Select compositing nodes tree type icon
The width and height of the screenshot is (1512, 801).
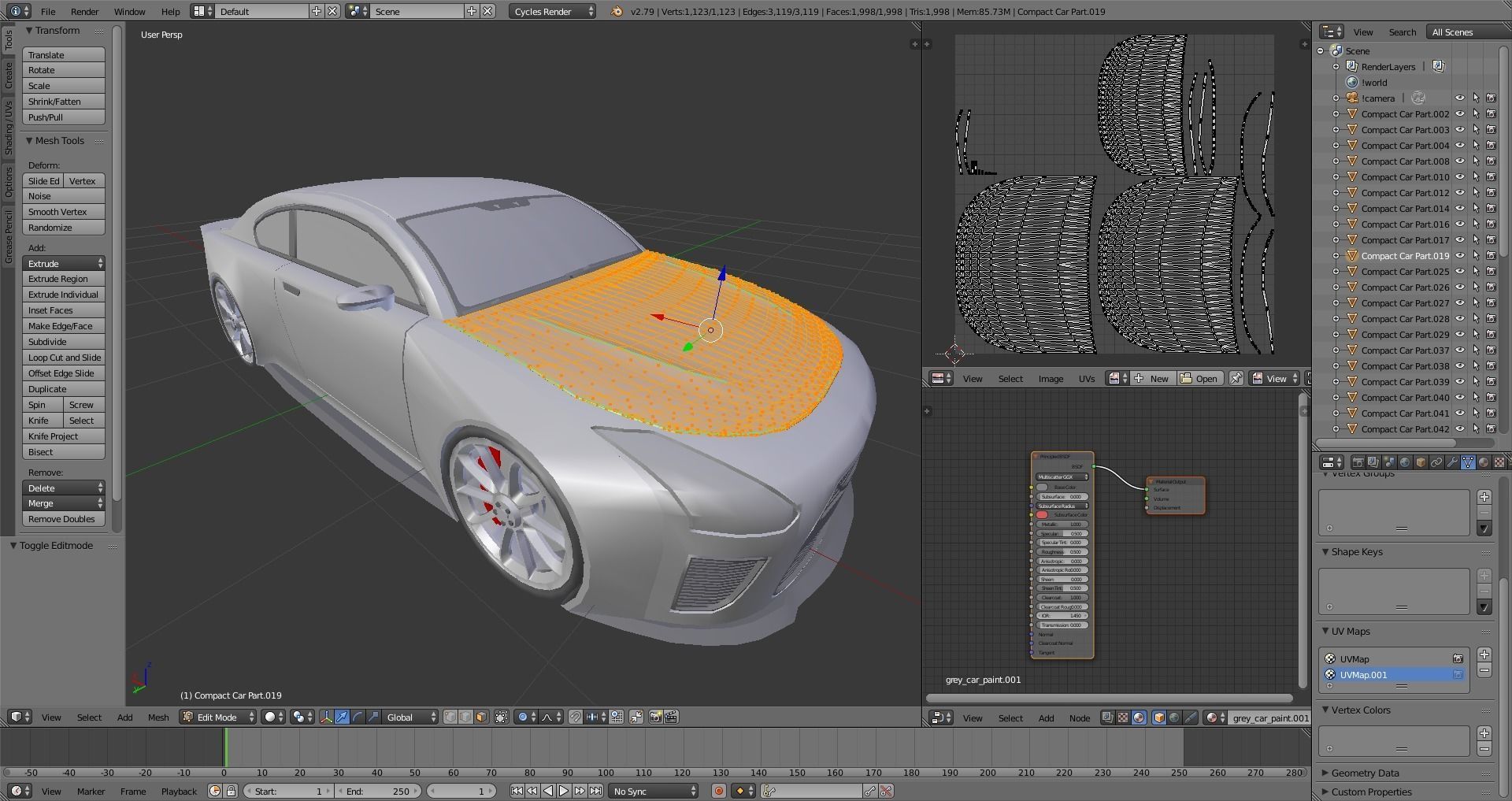pyautogui.click(x=1107, y=718)
